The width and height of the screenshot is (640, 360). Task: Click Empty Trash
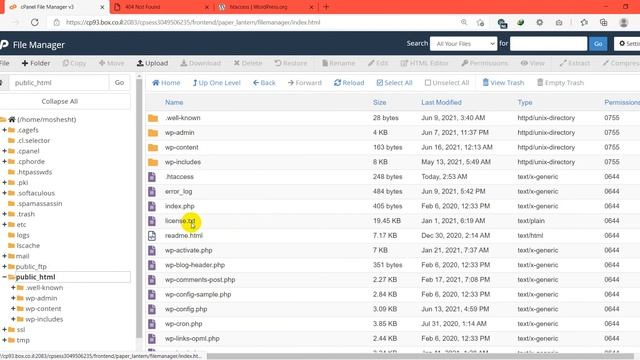click(560, 83)
